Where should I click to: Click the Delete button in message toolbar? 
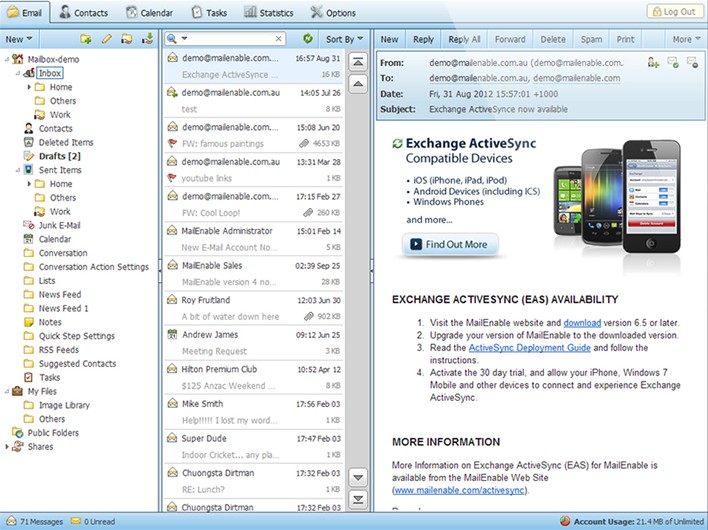pyautogui.click(x=553, y=39)
